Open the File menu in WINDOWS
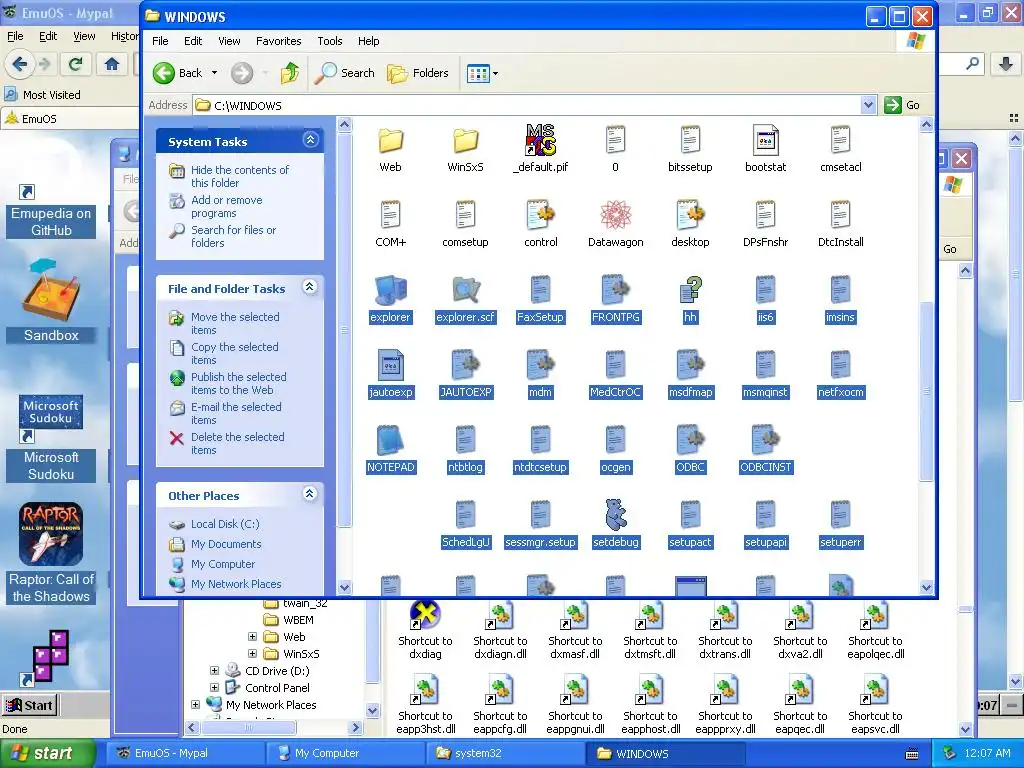The image size is (1024, 768). [160, 41]
